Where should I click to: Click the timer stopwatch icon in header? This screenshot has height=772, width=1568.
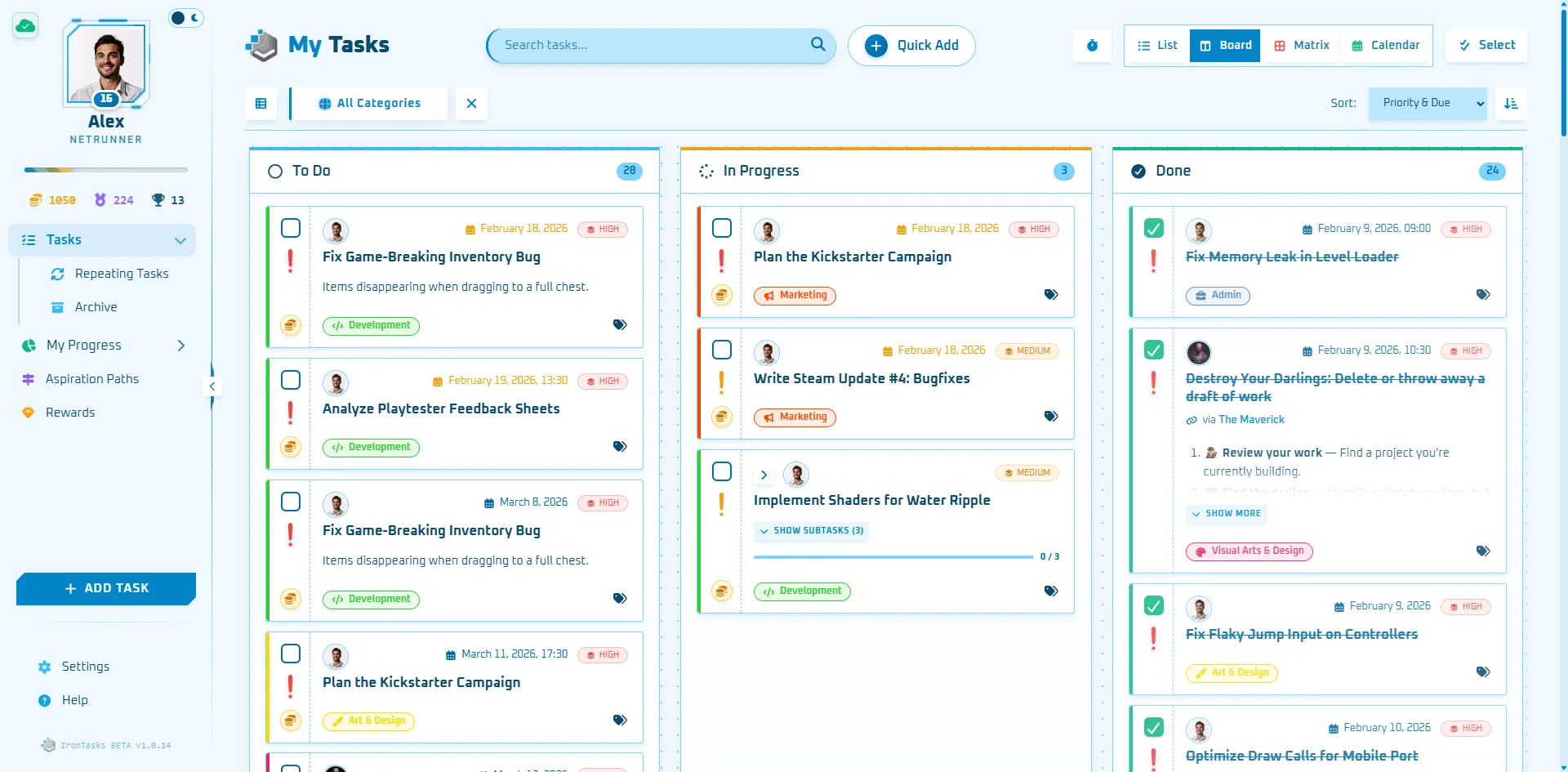pos(1092,46)
